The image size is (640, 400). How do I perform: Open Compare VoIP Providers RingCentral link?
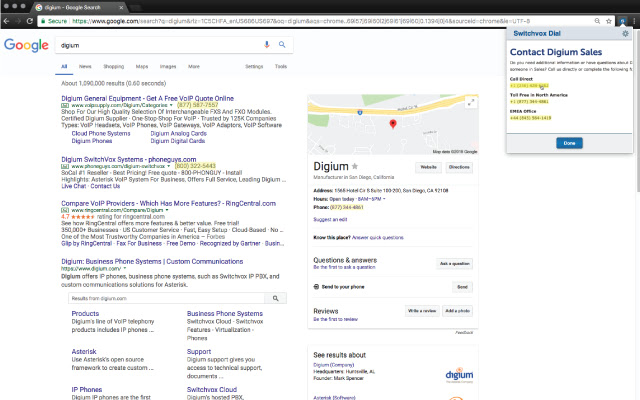click(x=168, y=203)
